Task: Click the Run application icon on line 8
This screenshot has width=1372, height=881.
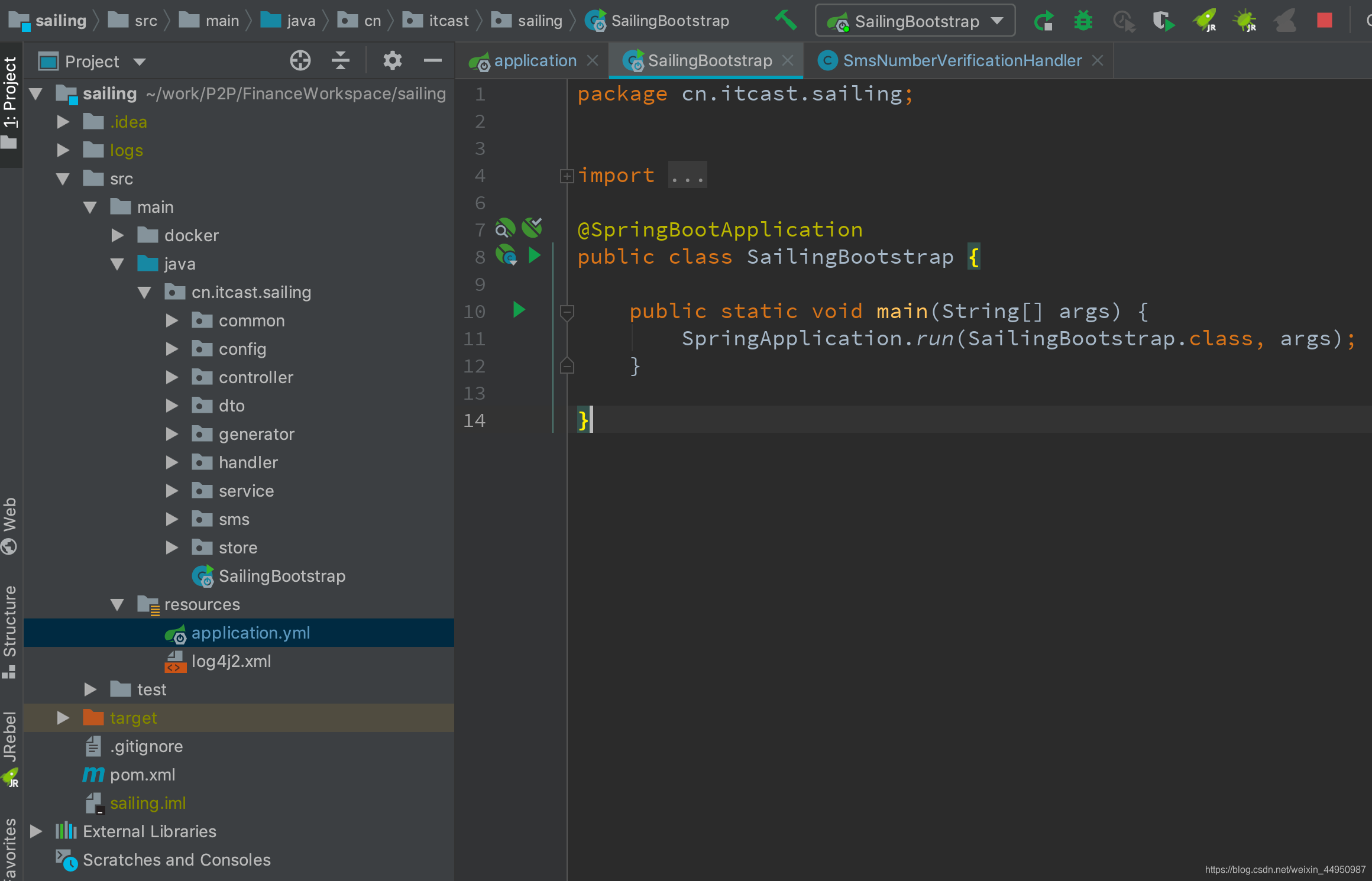Action: tap(535, 256)
